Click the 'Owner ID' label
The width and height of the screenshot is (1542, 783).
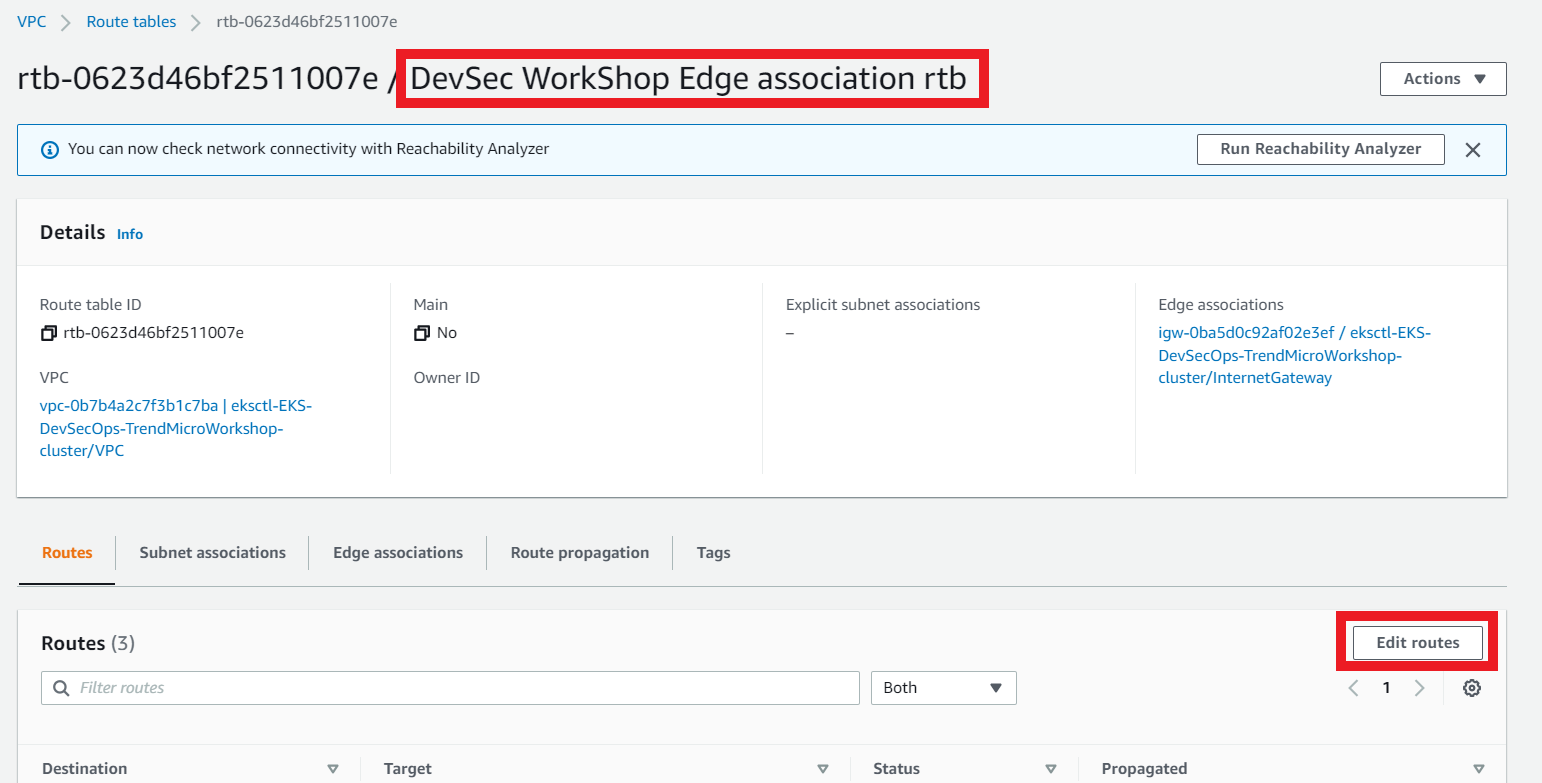(447, 378)
